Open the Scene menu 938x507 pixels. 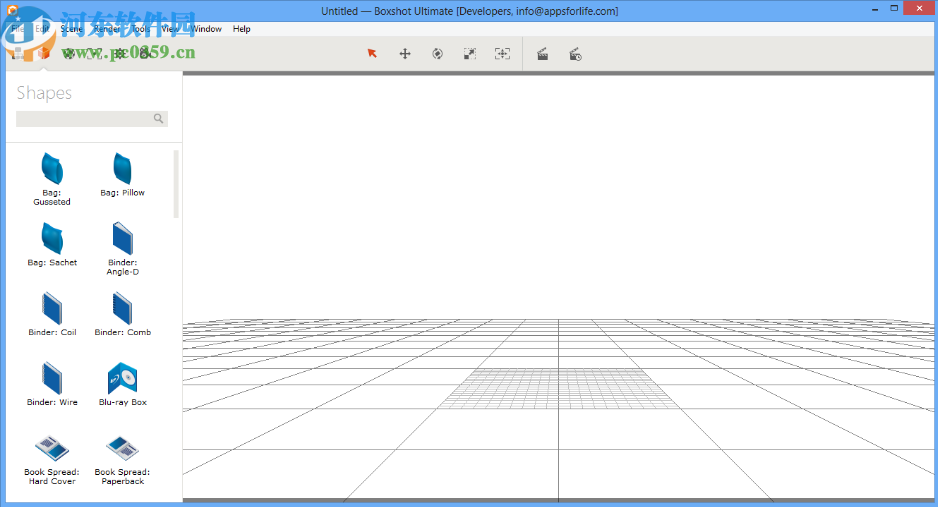72,29
